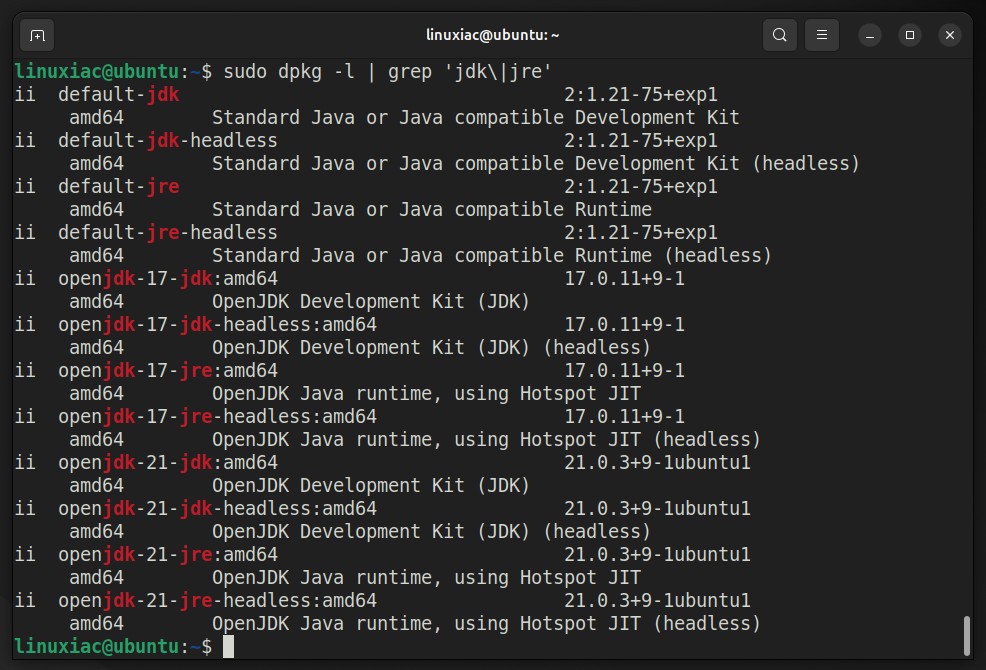Screen dimensions: 986x670
Task: Click the openjdk-17-jre:amd64 package name
Action: pos(168,371)
